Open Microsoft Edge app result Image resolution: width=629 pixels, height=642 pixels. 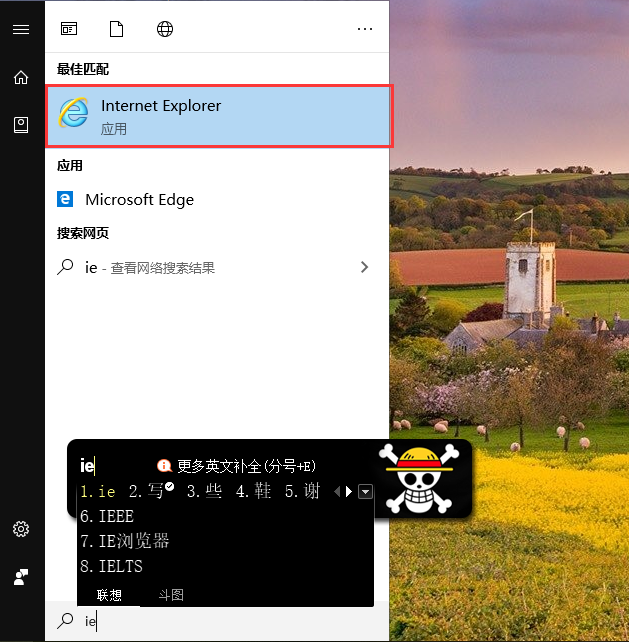click(217, 199)
